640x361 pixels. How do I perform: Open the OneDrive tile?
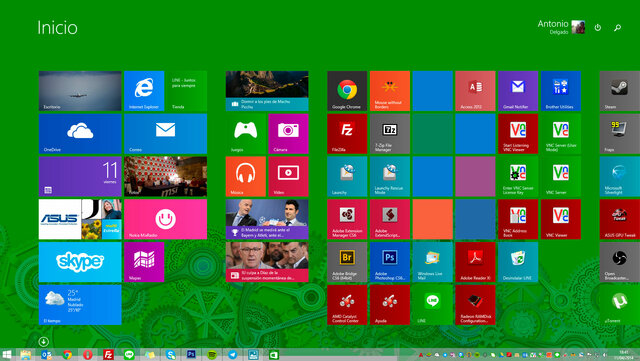(x=80, y=134)
